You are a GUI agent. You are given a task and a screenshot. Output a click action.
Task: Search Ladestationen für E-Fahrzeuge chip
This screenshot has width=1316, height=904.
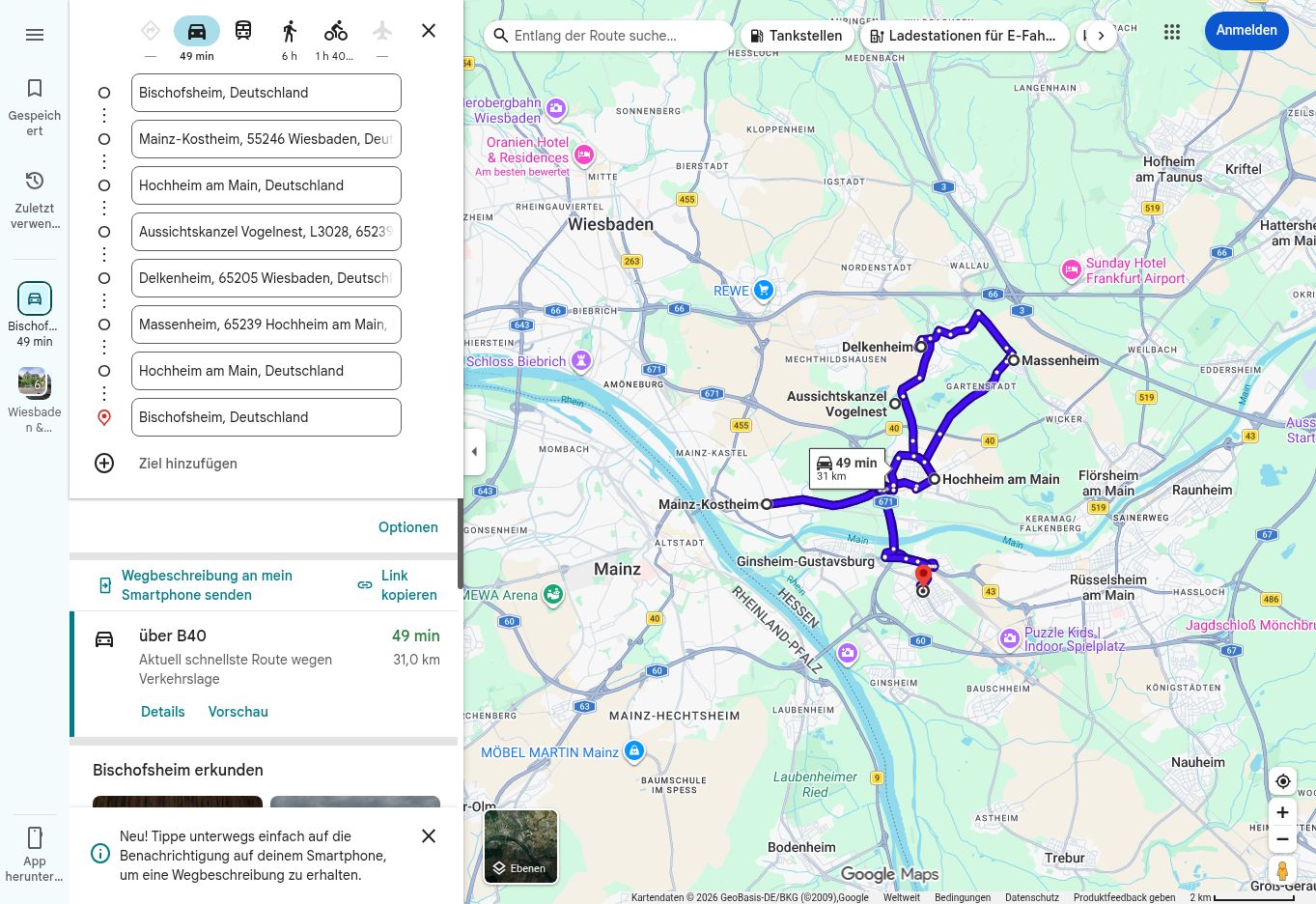tap(965, 36)
